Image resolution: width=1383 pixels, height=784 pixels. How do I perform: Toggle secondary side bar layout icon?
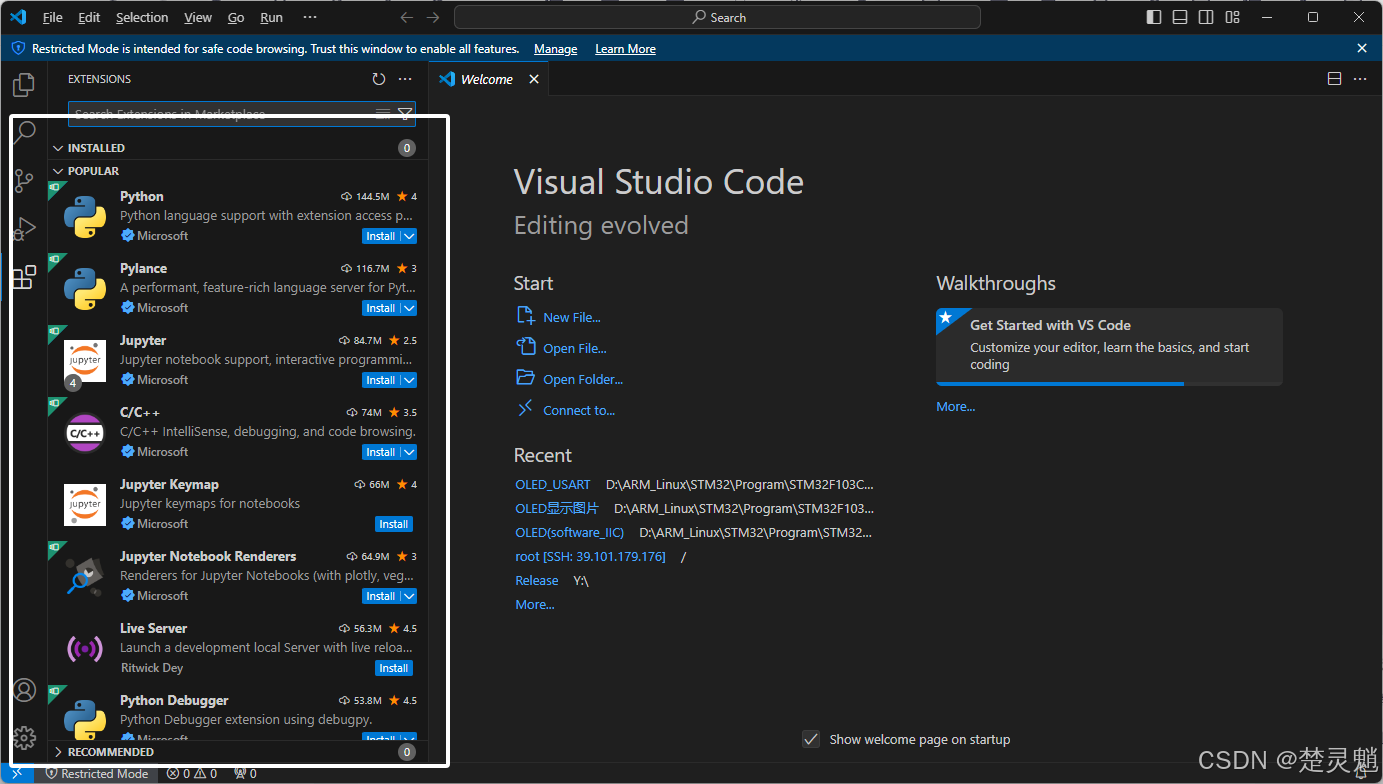click(x=1206, y=17)
